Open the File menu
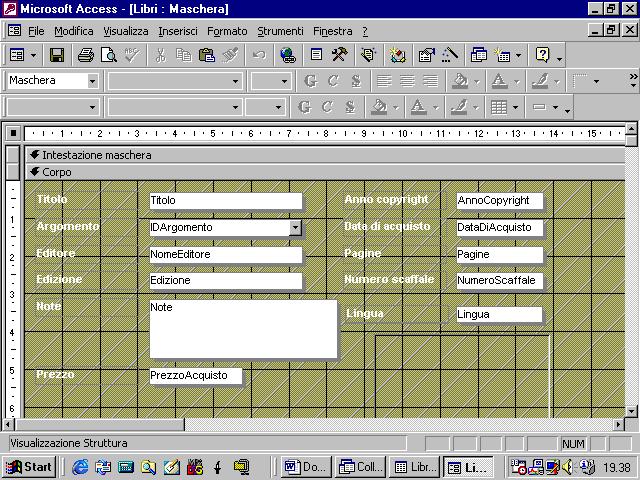 [x=36, y=31]
